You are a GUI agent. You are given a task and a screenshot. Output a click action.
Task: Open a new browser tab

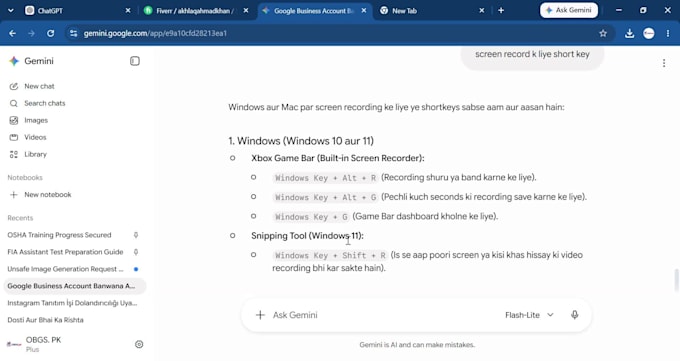point(501,10)
